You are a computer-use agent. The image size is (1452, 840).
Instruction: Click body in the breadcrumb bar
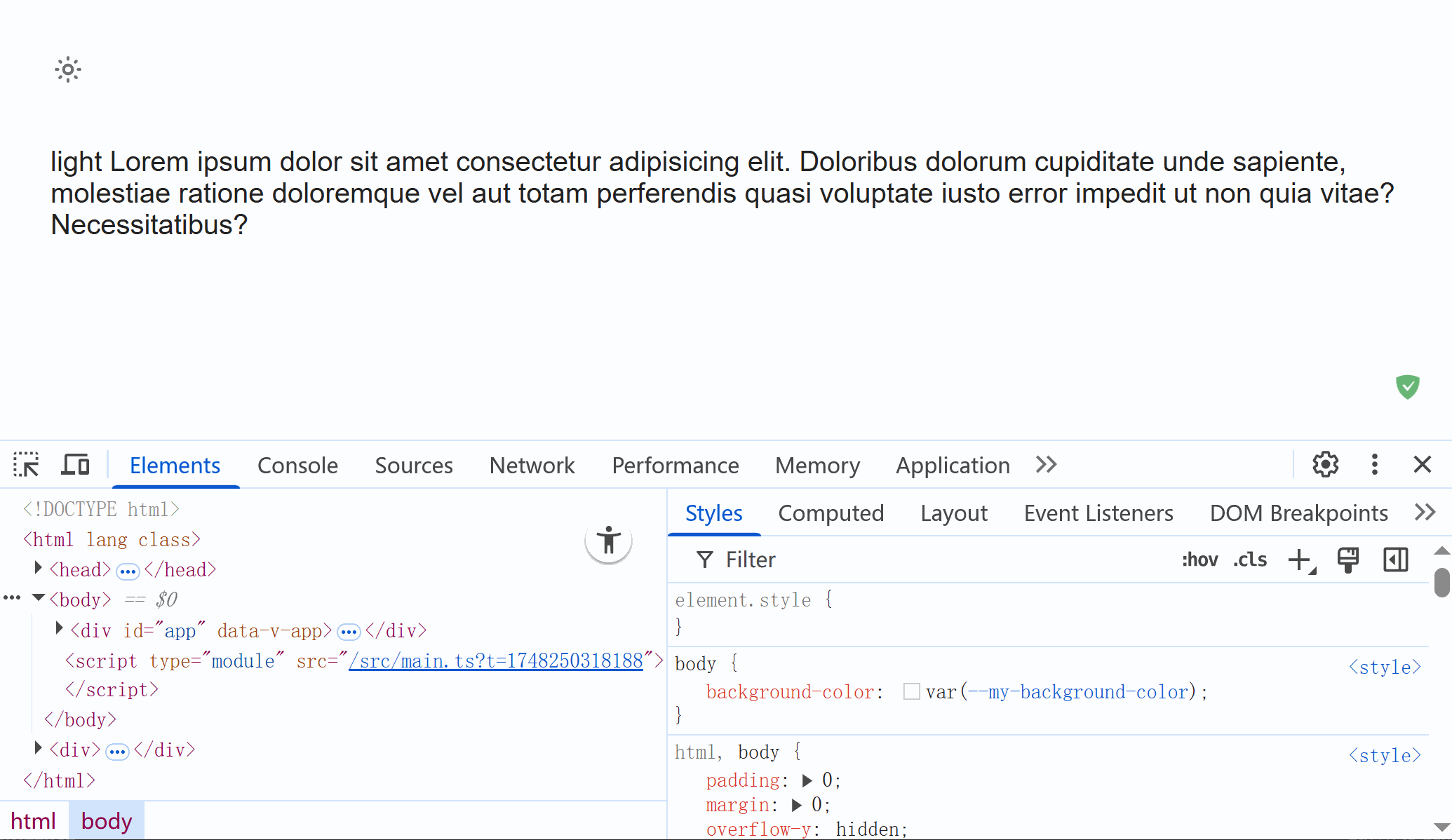coord(107,820)
